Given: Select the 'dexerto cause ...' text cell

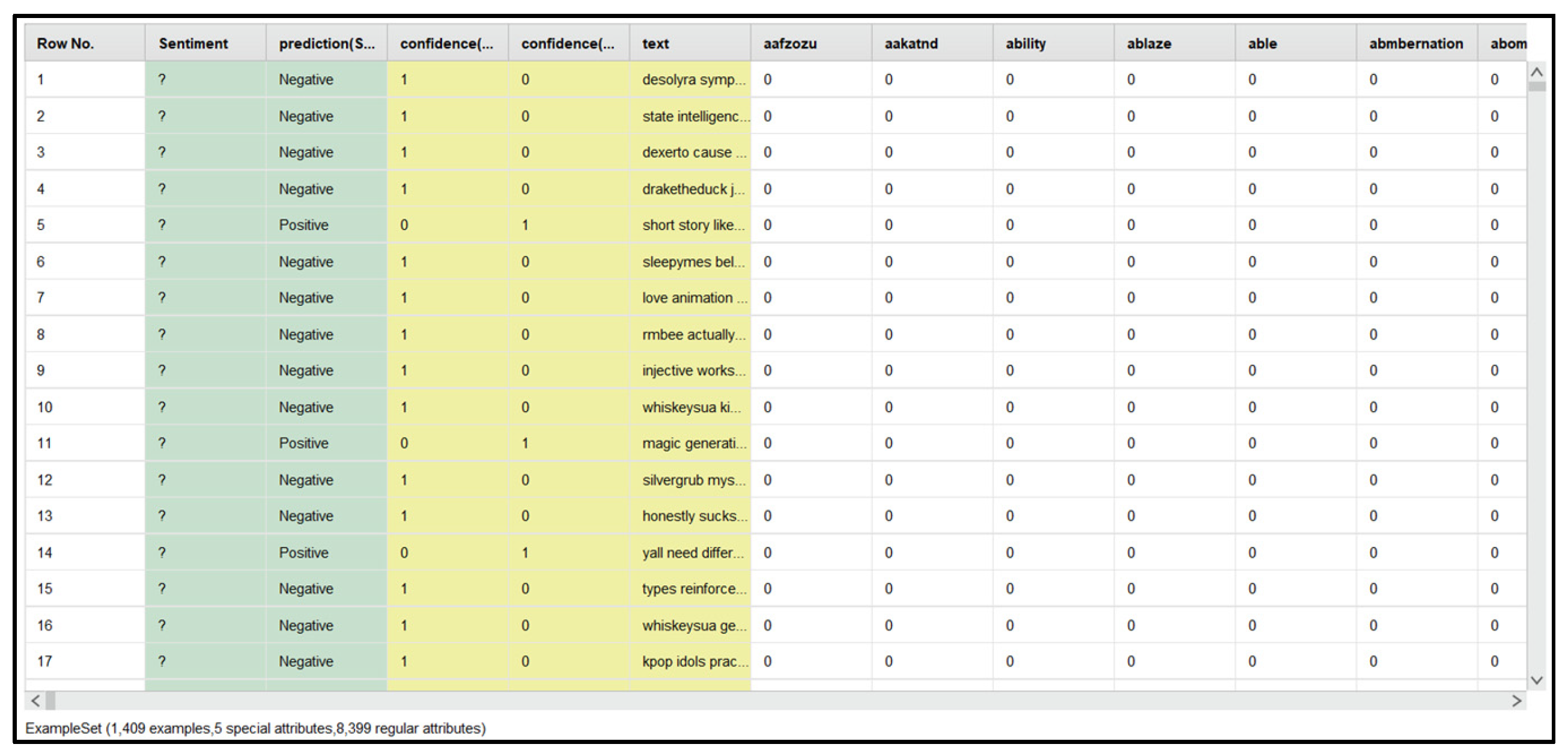Looking at the screenshot, I should (690, 152).
